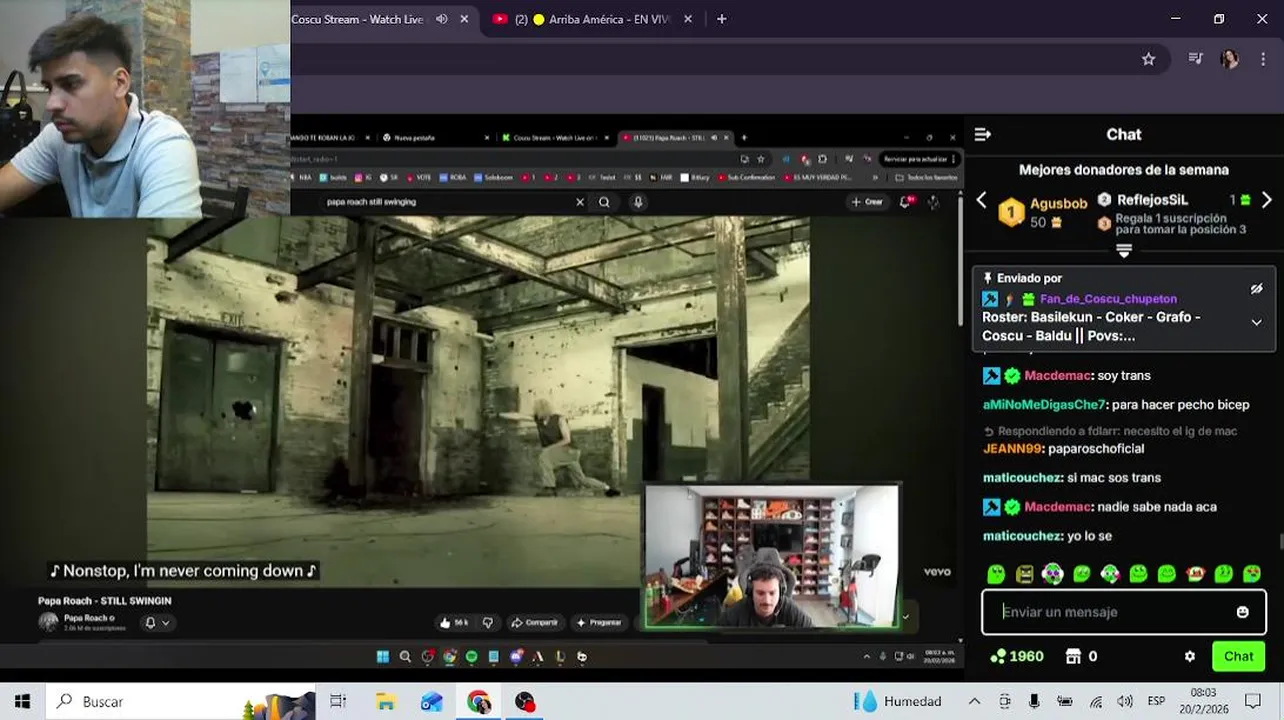Pick the first green blob emote
This screenshot has width=1284, height=720.
point(996,574)
